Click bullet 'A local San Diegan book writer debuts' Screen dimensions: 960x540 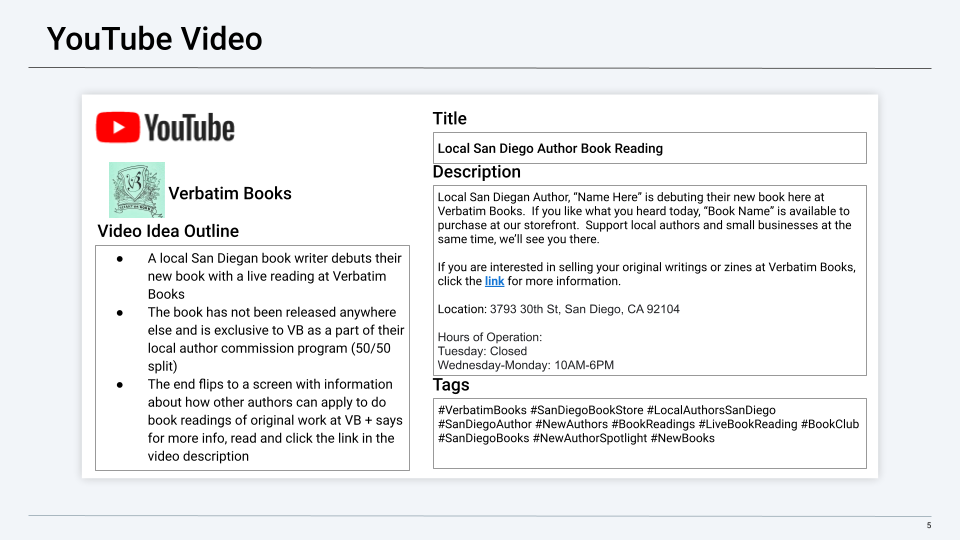[x=274, y=276]
